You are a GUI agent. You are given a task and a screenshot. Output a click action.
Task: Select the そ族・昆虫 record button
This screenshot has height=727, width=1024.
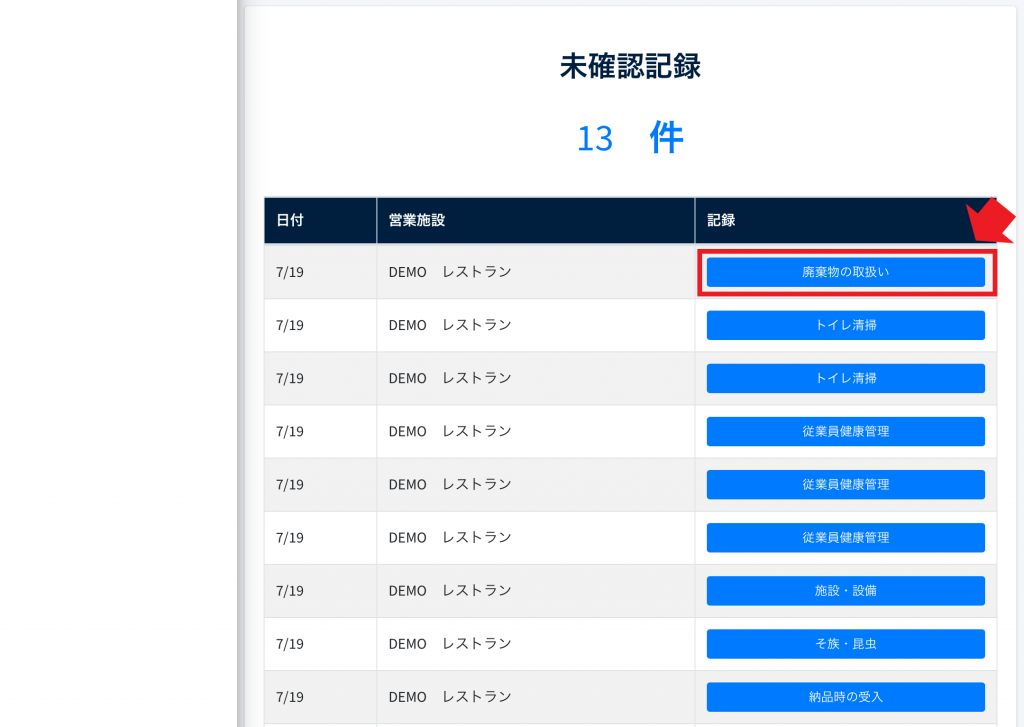point(845,643)
